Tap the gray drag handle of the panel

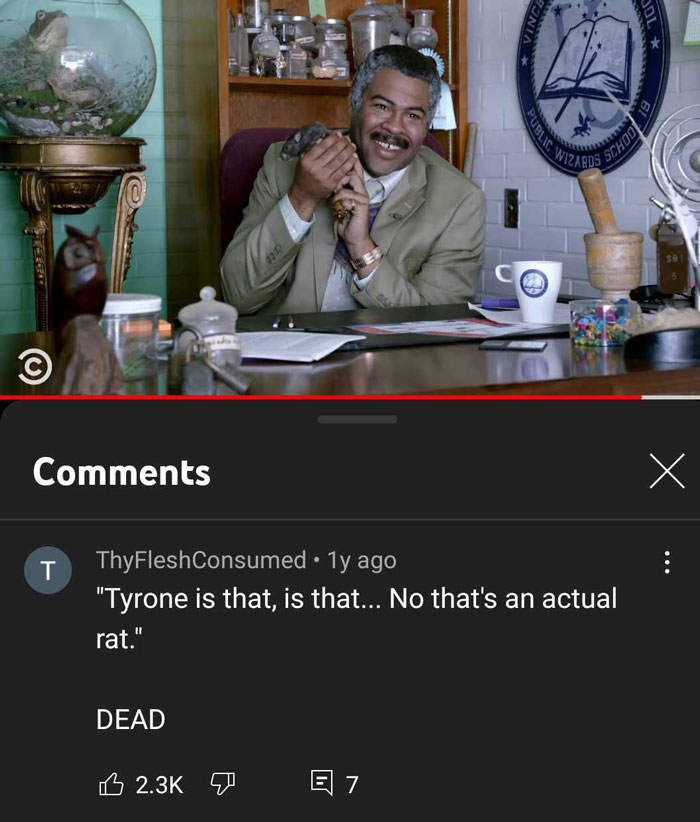tap(357, 419)
